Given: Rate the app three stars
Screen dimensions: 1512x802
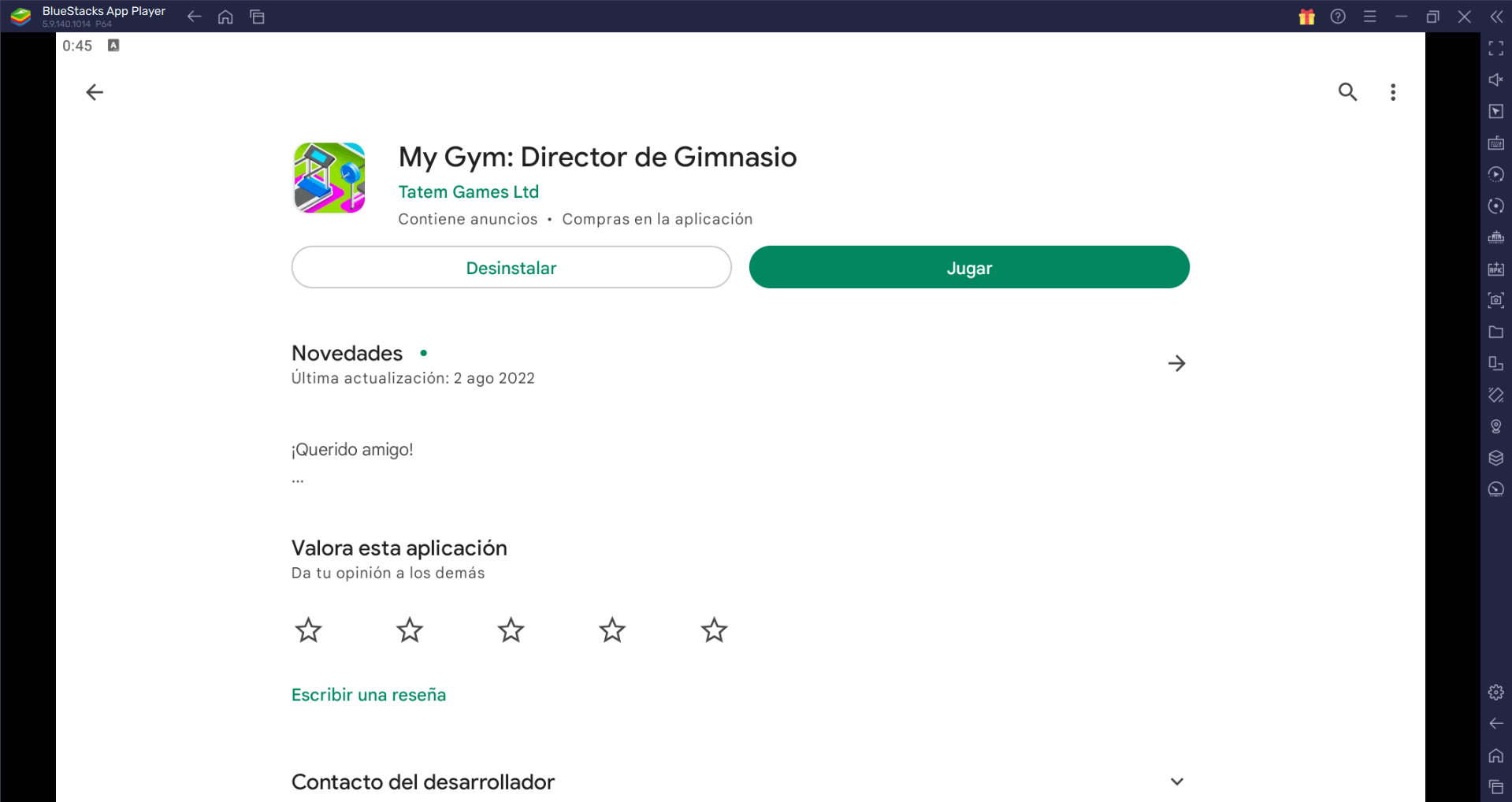Looking at the screenshot, I should (511, 630).
